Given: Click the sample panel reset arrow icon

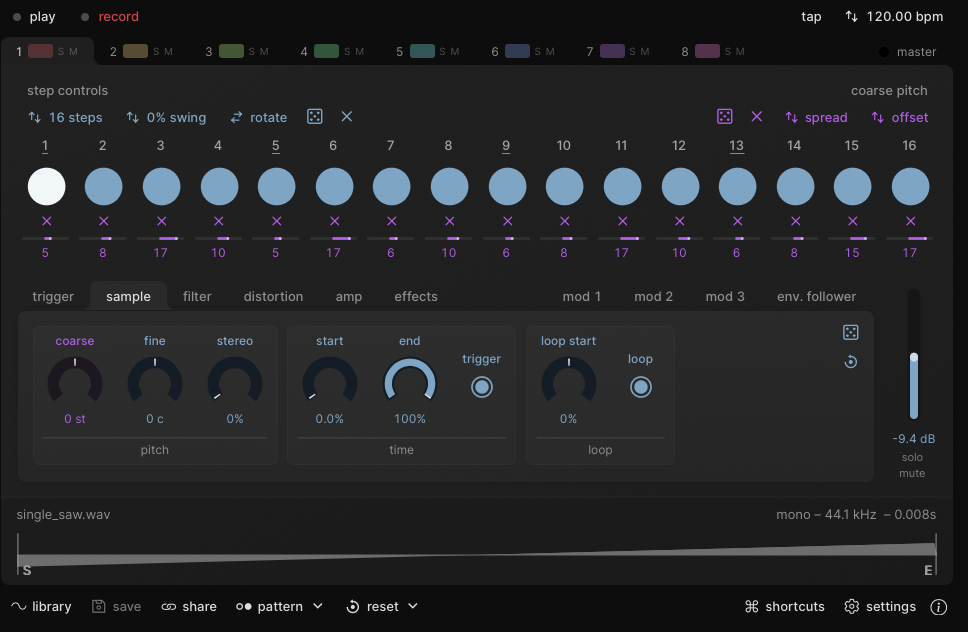Looking at the screenshot, I should pos(851,362).
